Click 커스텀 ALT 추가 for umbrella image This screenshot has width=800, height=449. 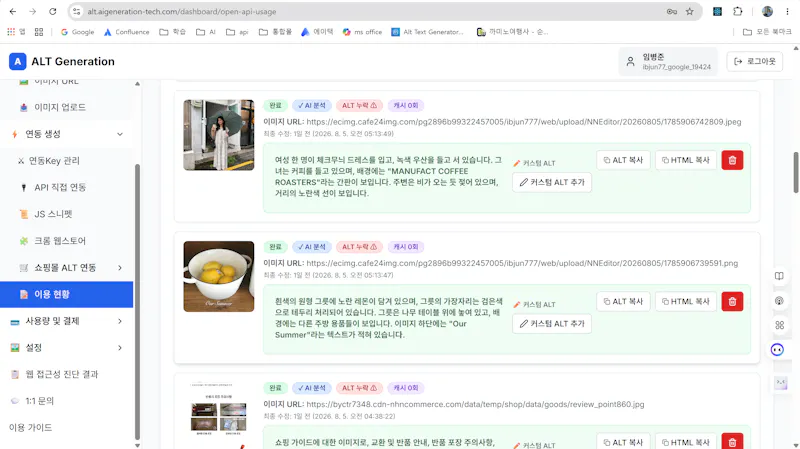pyautogui.click(x=552, y=182)
